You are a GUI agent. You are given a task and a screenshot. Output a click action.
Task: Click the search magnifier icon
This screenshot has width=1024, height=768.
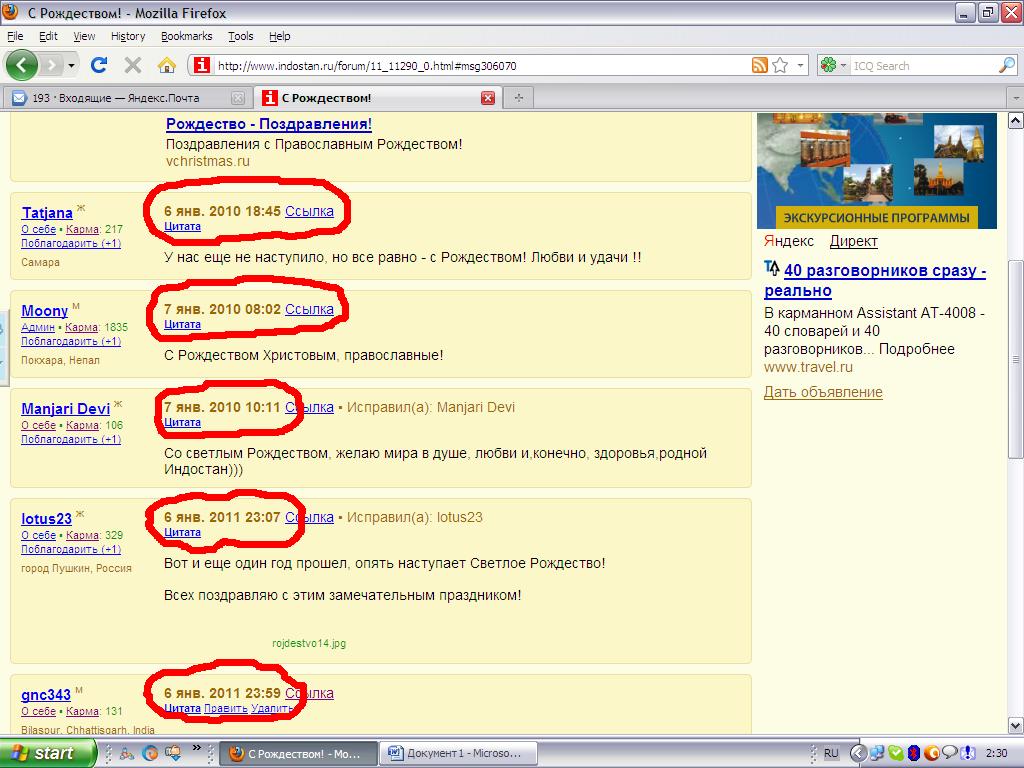[1006, 65]
